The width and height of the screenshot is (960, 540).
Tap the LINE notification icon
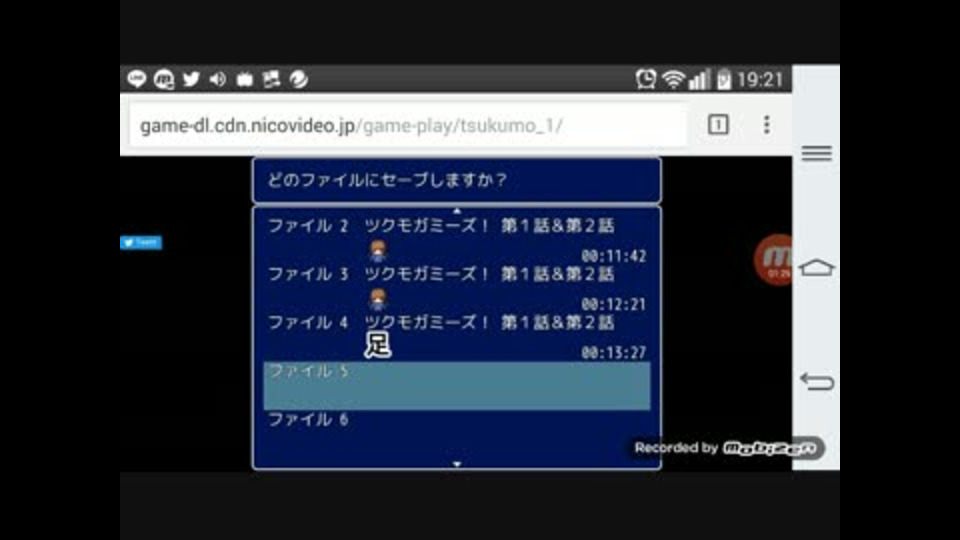pos(137,79)
